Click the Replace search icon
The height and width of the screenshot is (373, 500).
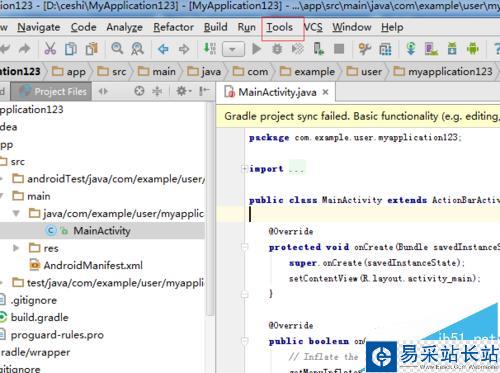(x=137, y=49)
